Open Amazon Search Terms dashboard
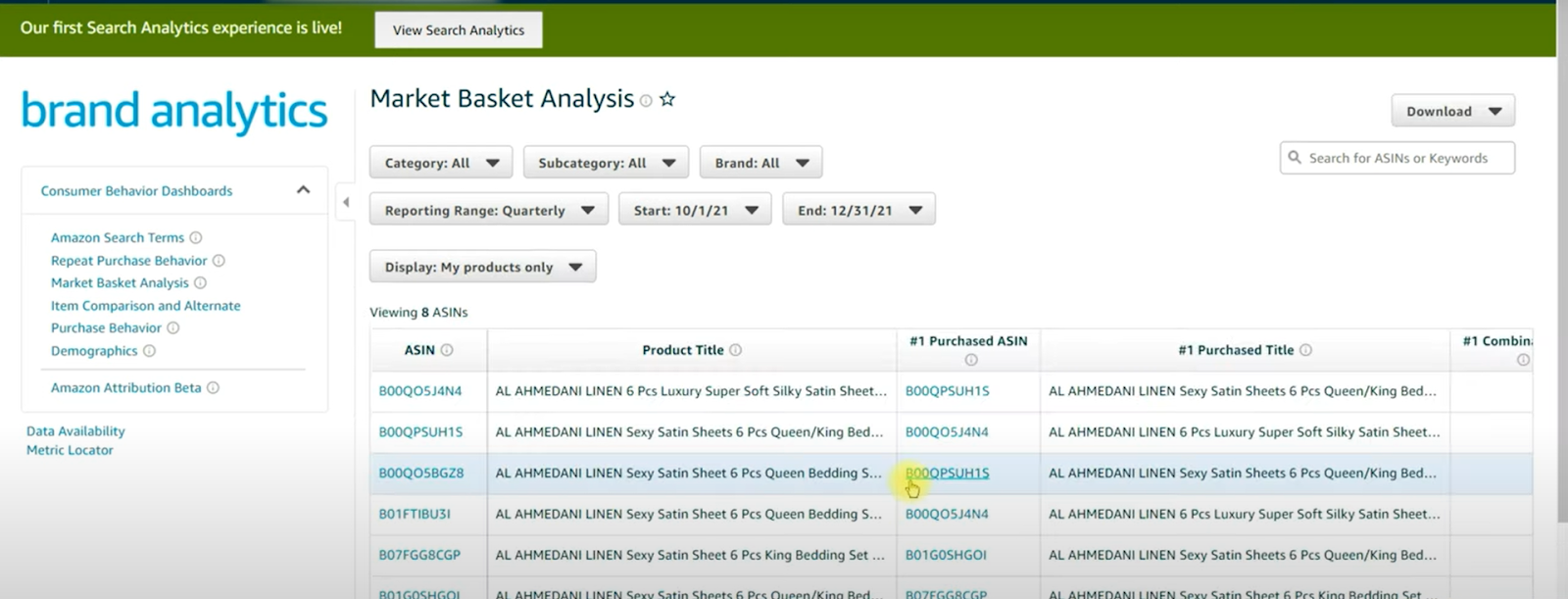The height and width of the screenshot is (599, 1568). click(x=118, y=237)
